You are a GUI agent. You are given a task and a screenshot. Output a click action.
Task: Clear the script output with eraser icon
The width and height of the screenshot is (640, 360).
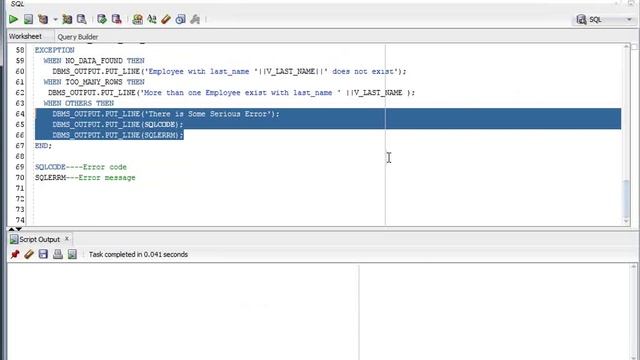[x=29, y=254]
